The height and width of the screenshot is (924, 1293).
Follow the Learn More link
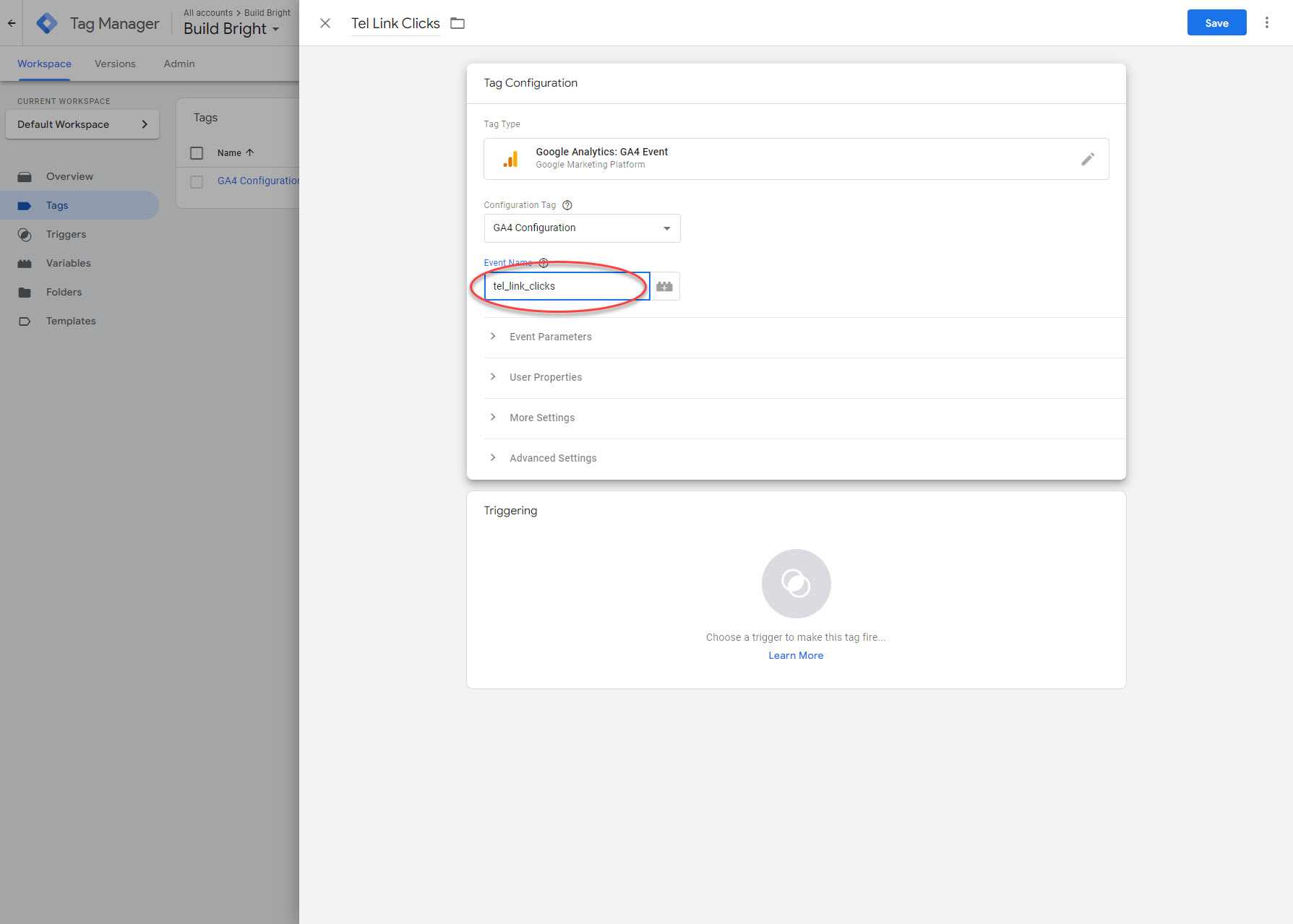(796, 655)
